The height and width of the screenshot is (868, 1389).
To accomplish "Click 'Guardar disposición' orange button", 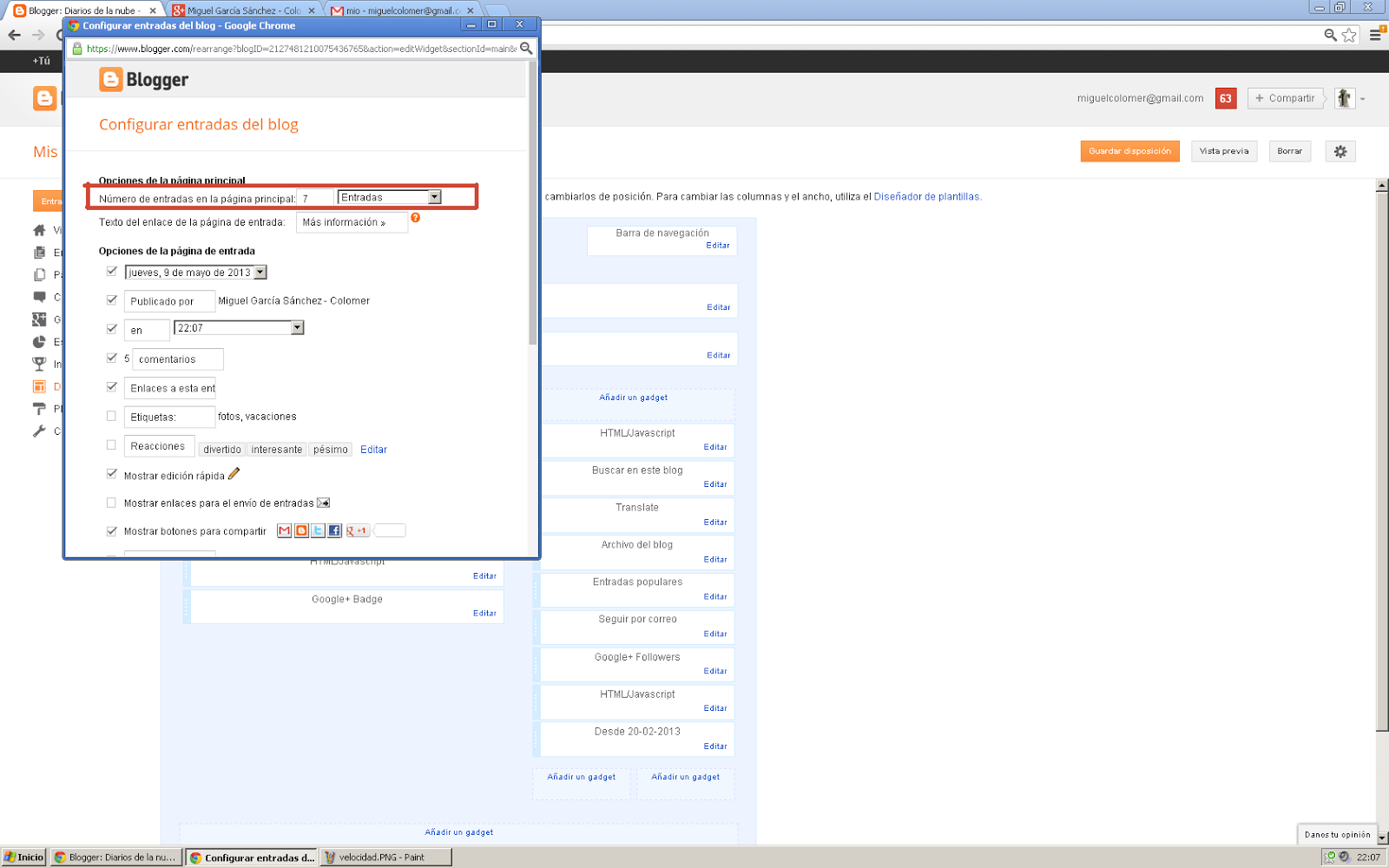I will point(1130,151).
